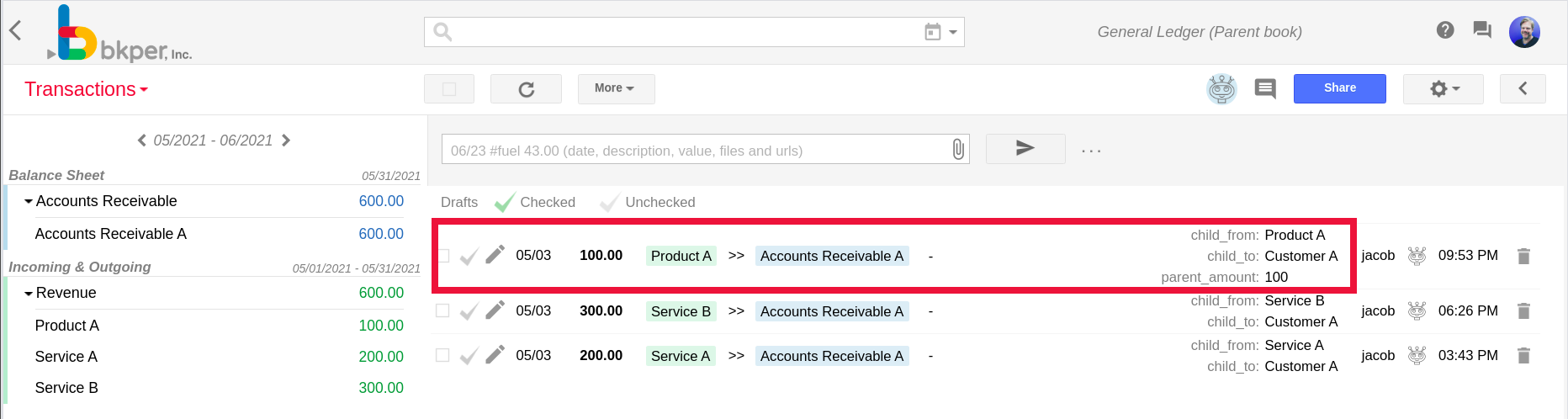Go to previous period before 05/2021
Viewport: 1568px width, 419px height.
pyautogui.click(x=142, y=141)
